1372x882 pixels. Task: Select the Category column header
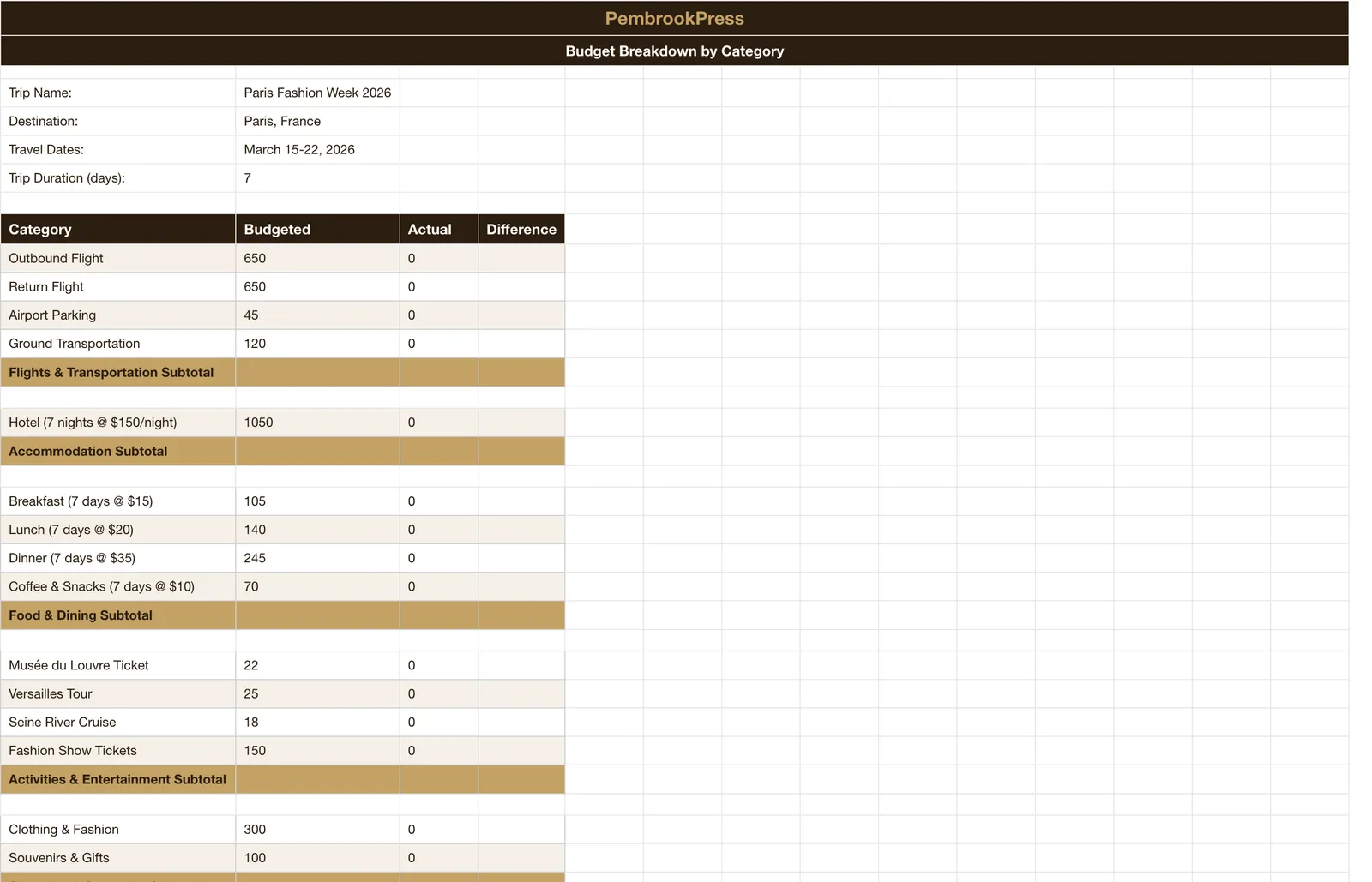pos(118,229)
